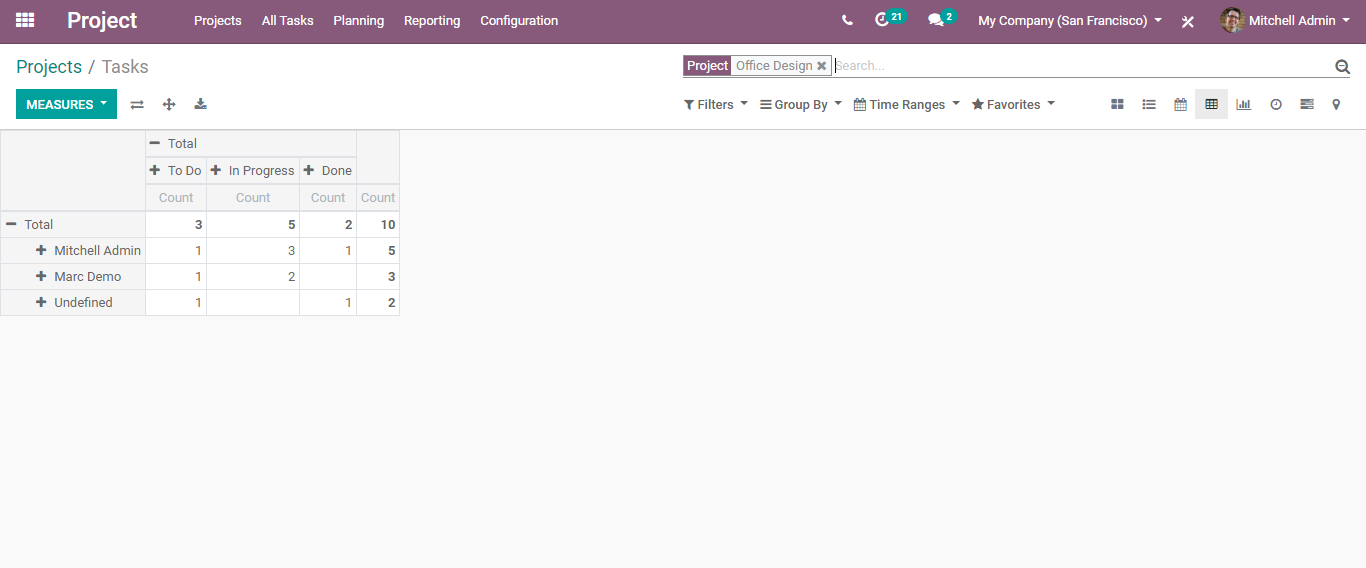Sort by To Do Count column
The width and height of the screenshot is (1366, 568).
click(176, 197)
